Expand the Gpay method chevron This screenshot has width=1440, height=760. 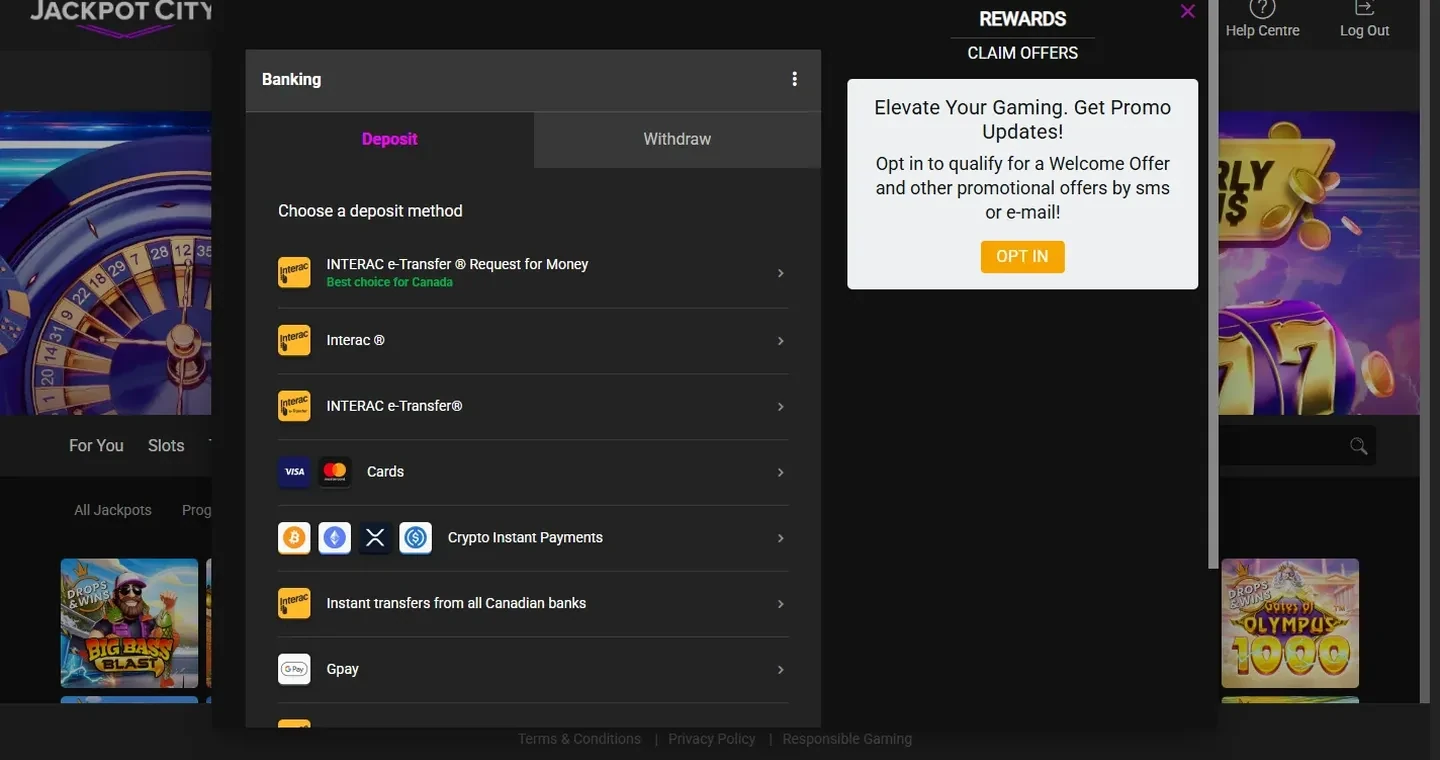click(781, 670)
